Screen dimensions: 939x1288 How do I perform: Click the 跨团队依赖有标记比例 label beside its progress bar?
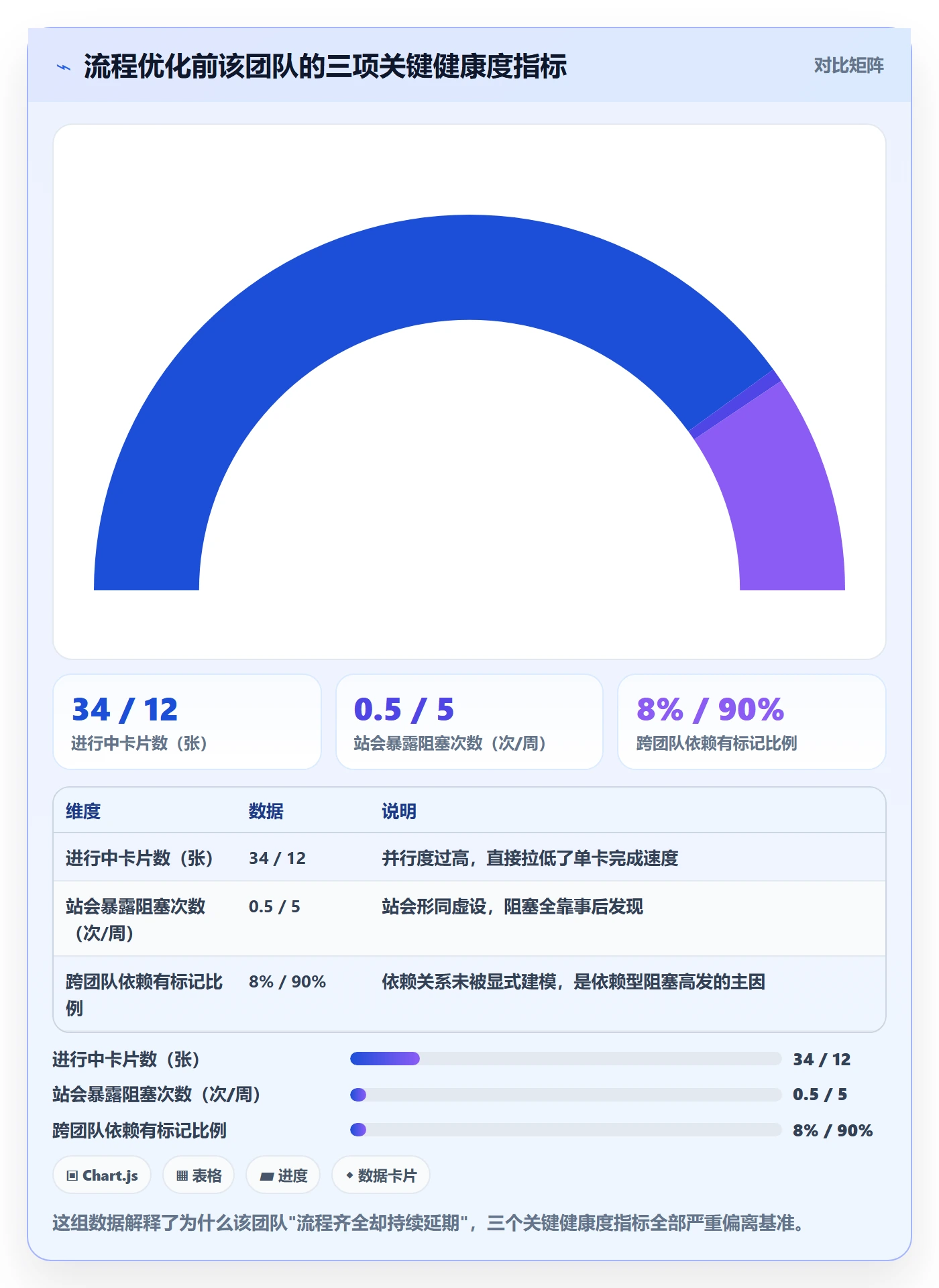click(x=140, y=1130)
